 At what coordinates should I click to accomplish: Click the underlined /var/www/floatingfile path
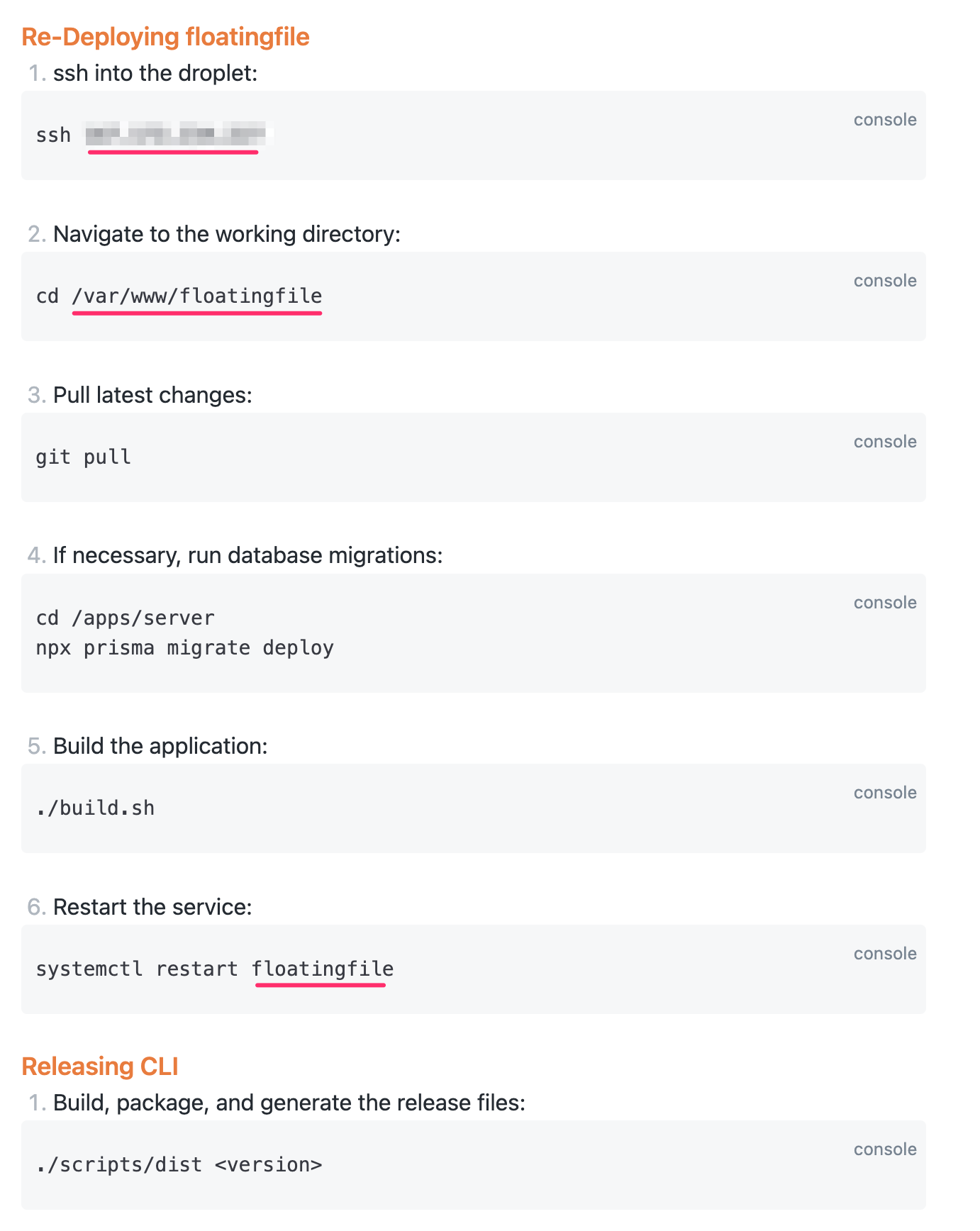click(x=197, y=296)
